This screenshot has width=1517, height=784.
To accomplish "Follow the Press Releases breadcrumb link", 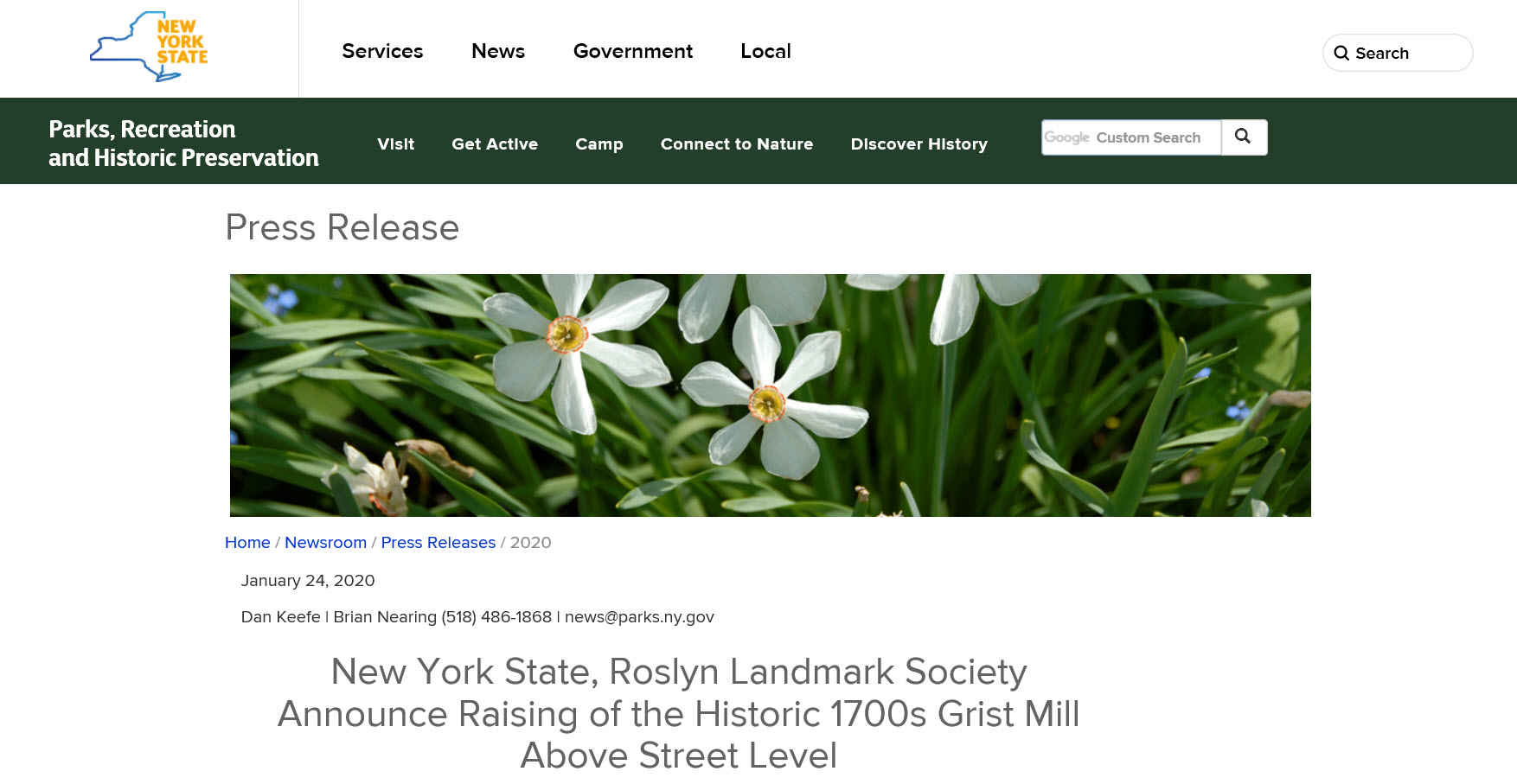I will [438, 543].
